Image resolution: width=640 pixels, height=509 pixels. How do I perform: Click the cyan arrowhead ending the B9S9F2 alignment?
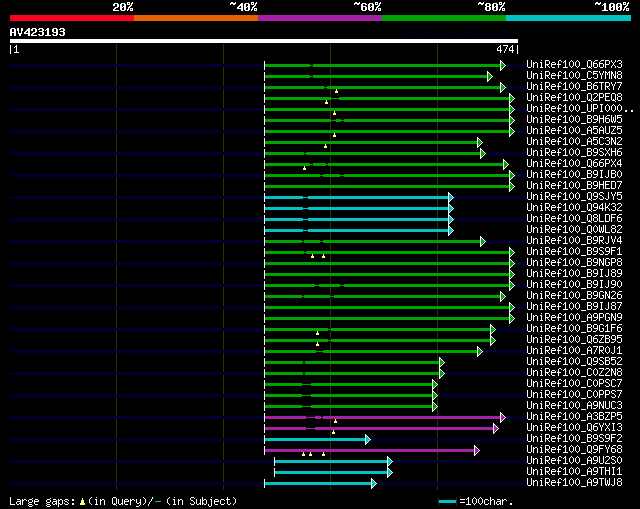(368, 440)
